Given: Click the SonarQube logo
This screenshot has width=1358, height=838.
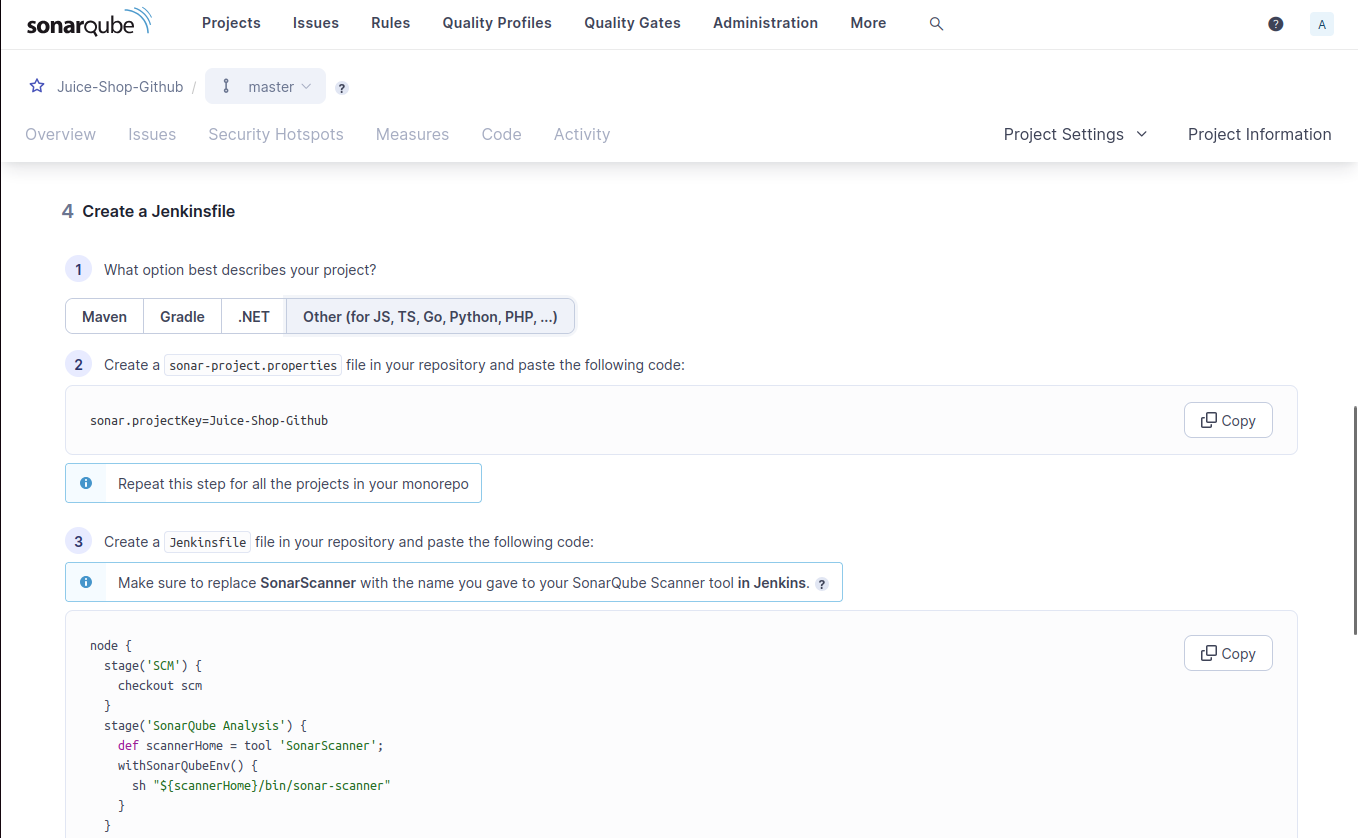Looking at the screenshot, I should point(88,22).
